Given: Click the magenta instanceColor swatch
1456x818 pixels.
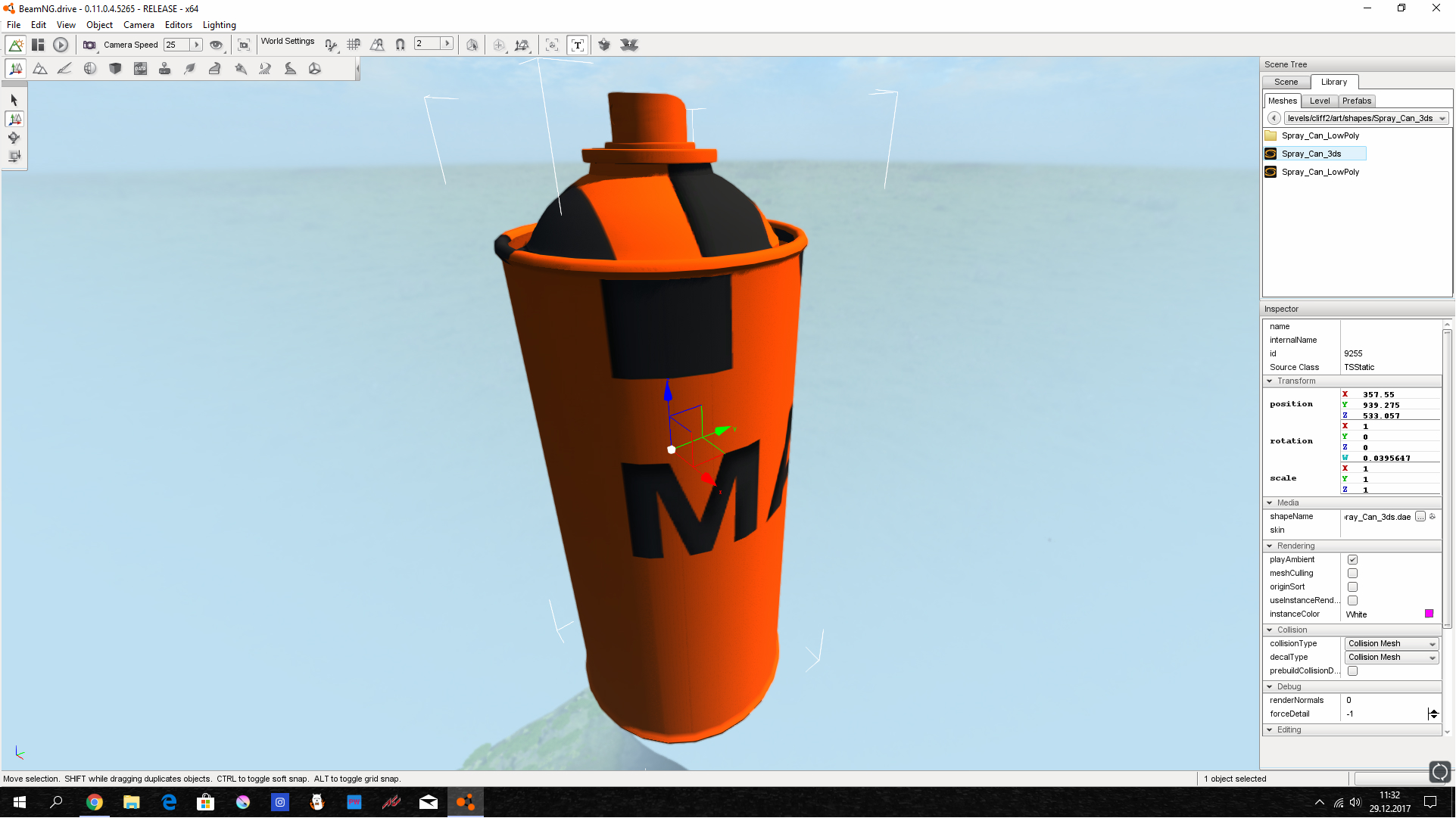Looking at the screenshot, I should point(1429,614).
